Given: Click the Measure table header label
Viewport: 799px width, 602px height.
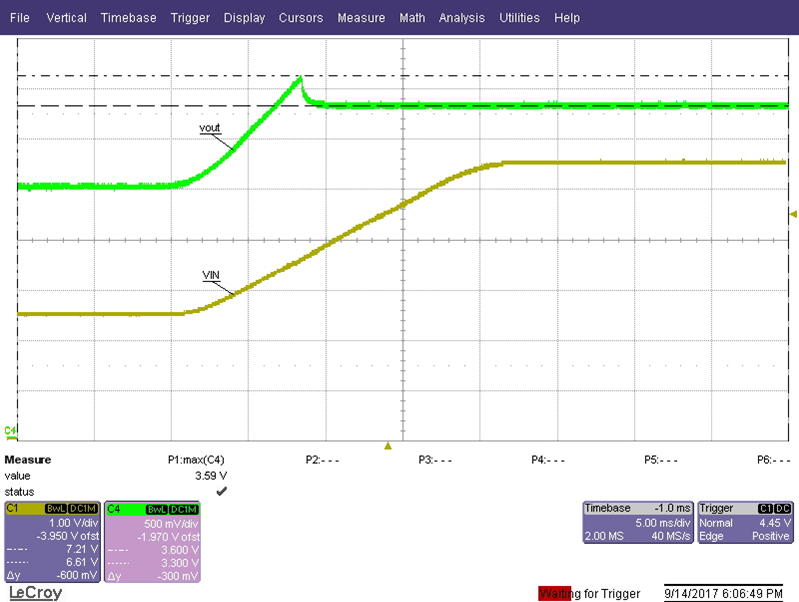Looking at the screenshot, I should point(28,460).
